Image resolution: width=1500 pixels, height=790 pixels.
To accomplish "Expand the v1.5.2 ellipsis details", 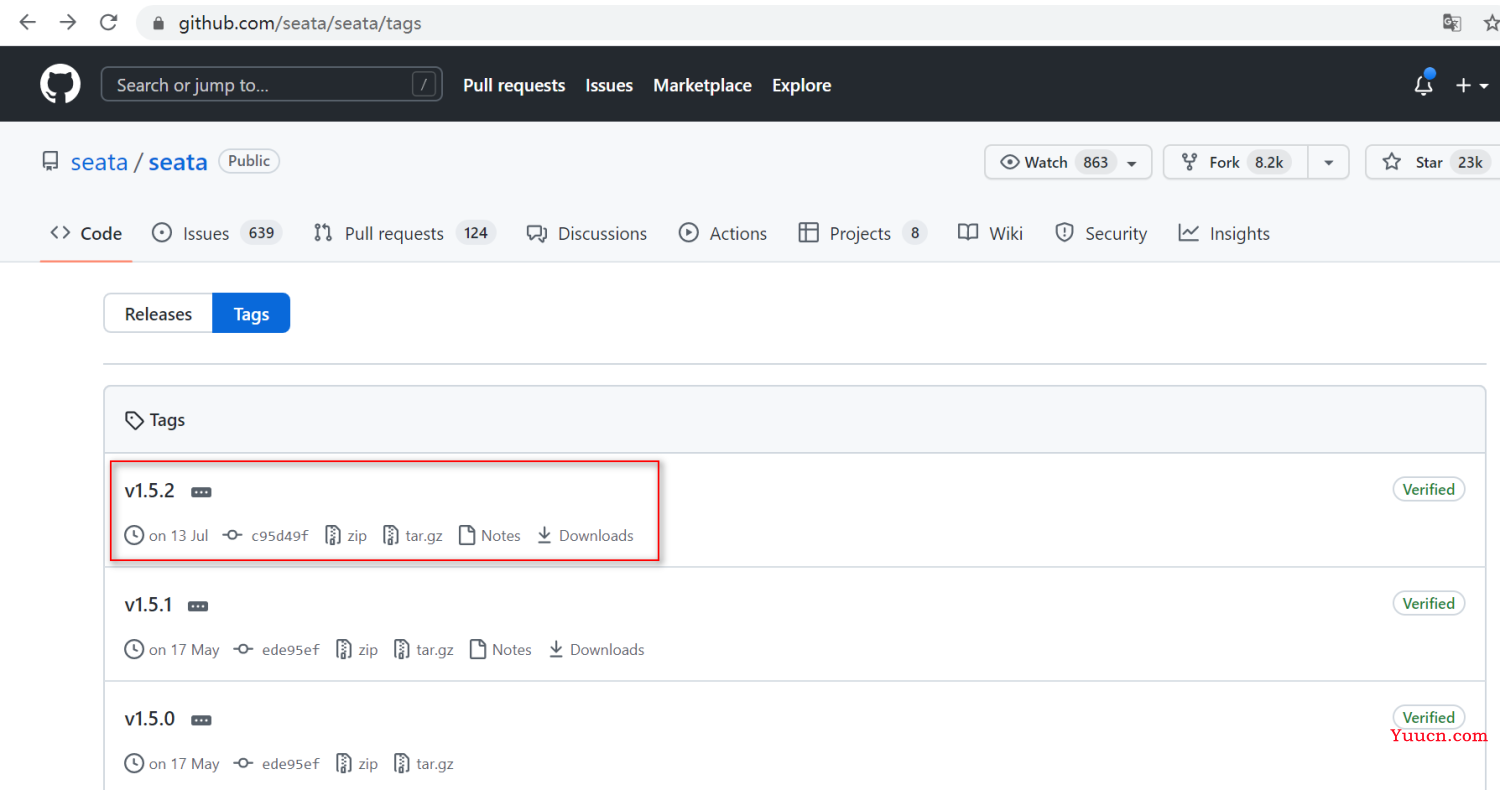I will 201,492.
